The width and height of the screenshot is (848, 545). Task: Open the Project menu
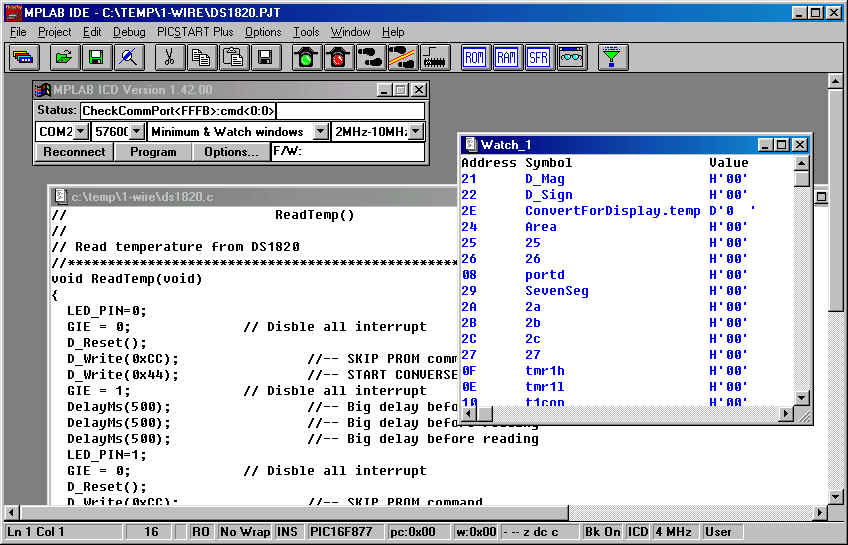[x=54, y=32]
